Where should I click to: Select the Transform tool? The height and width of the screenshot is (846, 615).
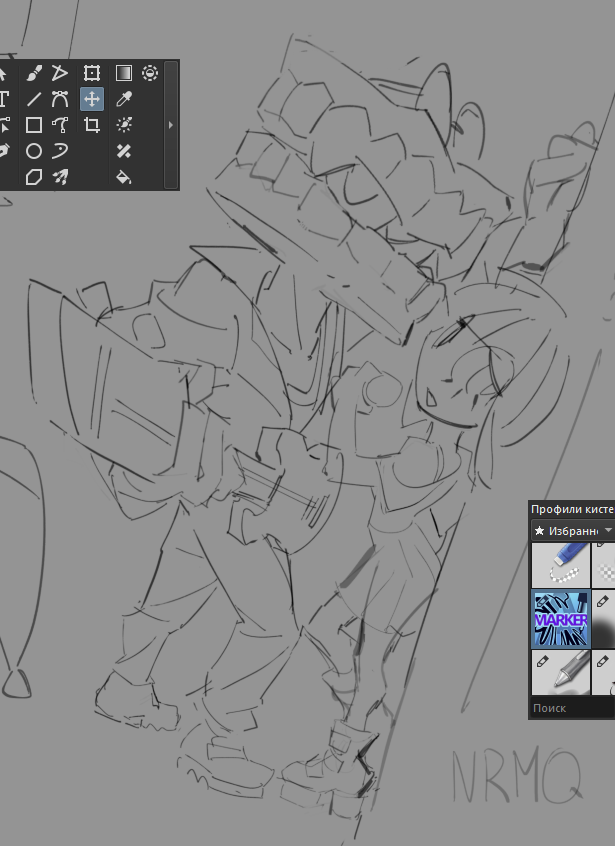pos(92,73)
